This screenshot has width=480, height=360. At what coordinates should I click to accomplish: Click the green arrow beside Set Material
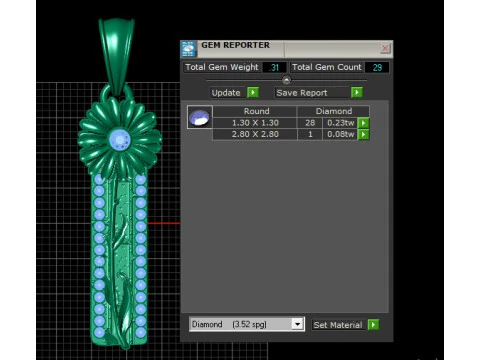point(373,325)
